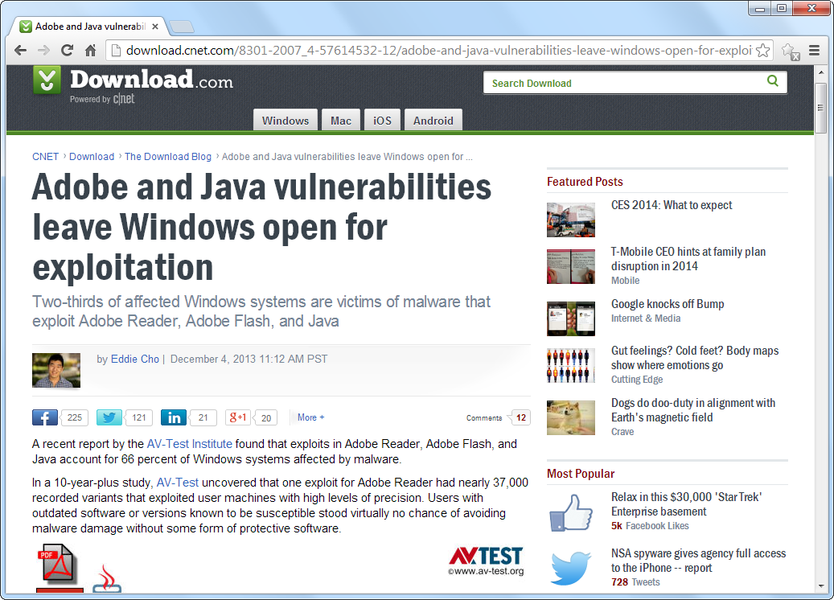Screen dimensions: 834x600
Task: Share the article on LinkedIn
Action: pyautogui.click(x=173, y=418)
